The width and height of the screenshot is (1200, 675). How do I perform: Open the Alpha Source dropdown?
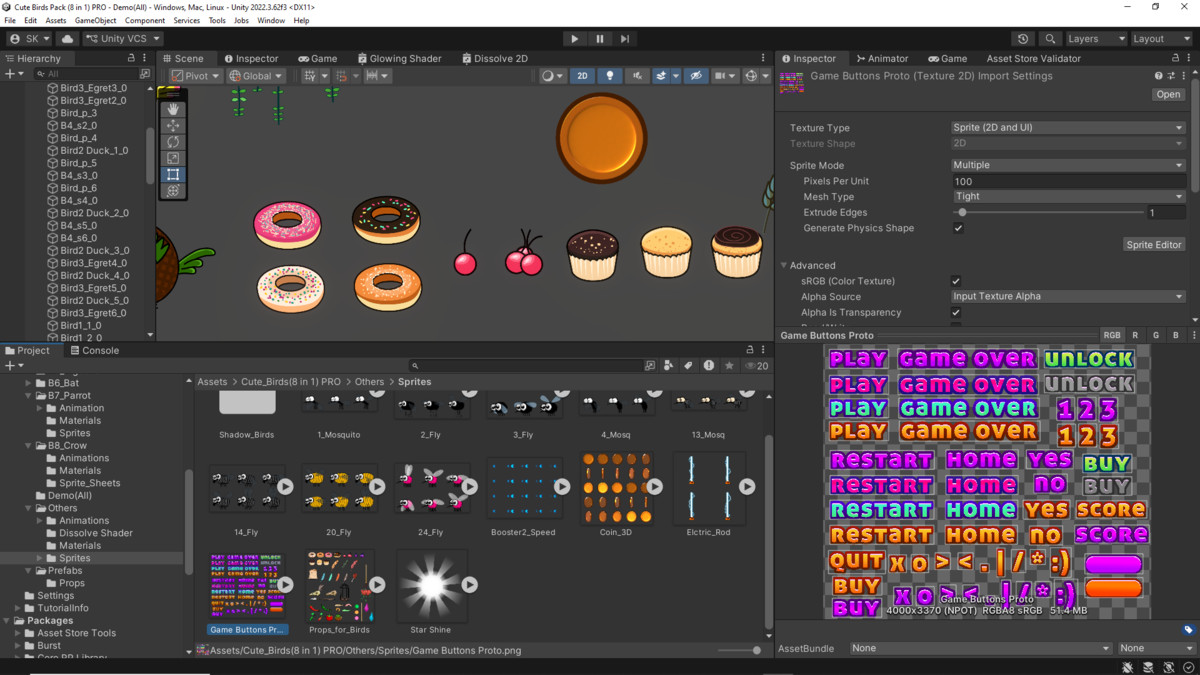point(1067,297)
